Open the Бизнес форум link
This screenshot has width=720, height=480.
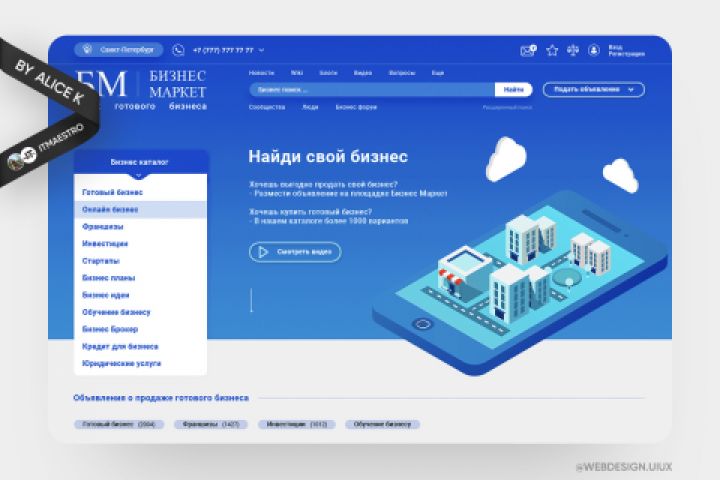pyautogui.click(x=356, y=107)
